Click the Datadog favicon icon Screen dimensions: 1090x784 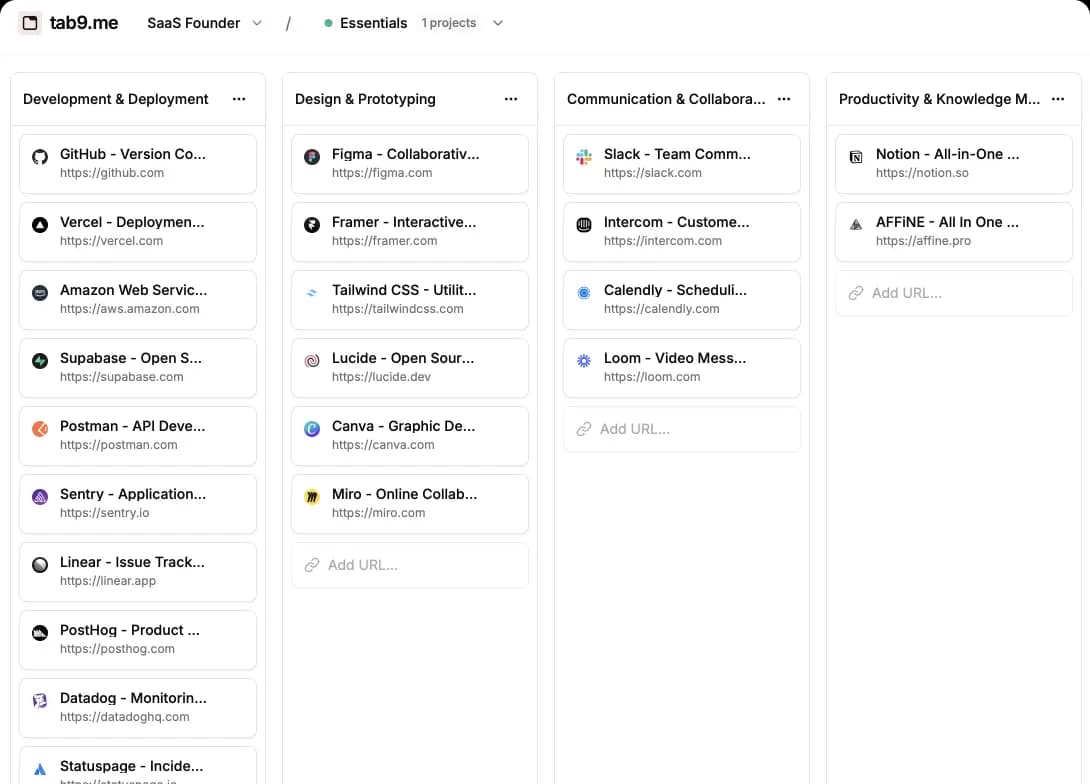[x=40, y=701]
